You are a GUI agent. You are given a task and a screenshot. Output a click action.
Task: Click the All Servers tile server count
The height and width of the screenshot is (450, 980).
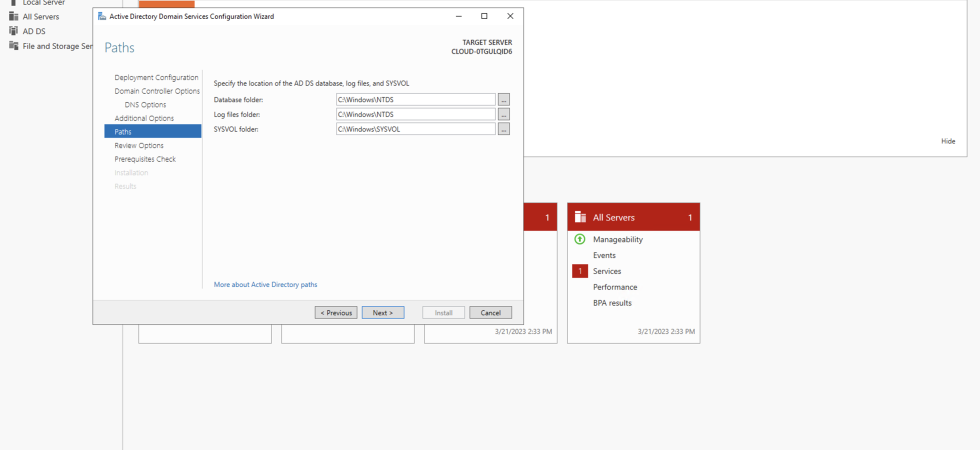tap(690, 218)
